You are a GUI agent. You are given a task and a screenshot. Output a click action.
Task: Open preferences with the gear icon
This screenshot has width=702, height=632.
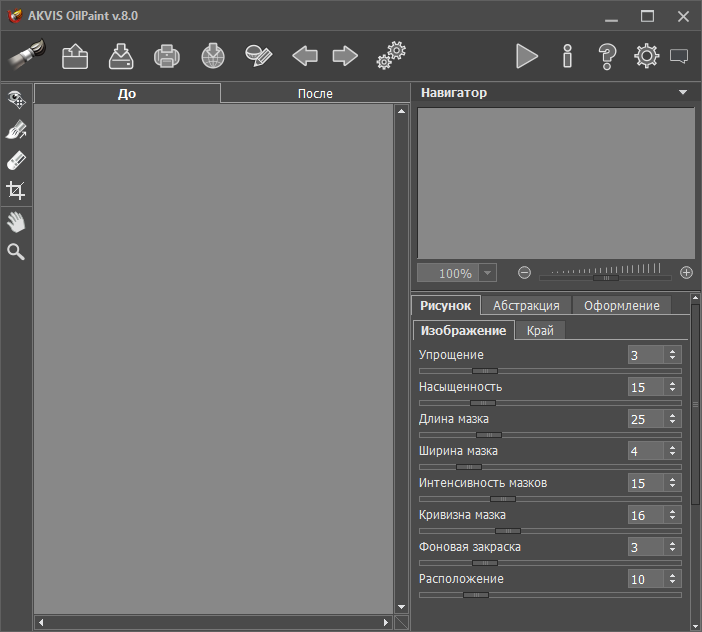click(646, 56)
